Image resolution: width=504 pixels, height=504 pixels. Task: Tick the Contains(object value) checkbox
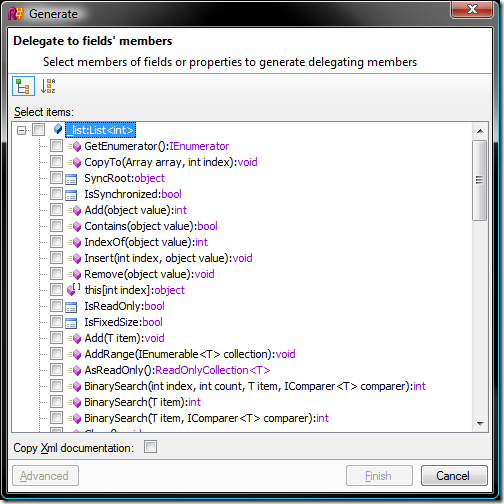click(x=56, y=226)
